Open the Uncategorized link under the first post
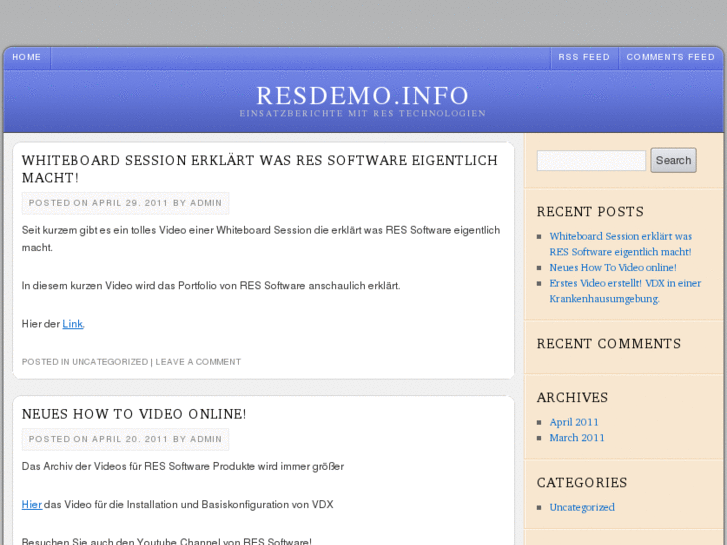The height and width of the screenshot is (545, 727). pos(110,362)
